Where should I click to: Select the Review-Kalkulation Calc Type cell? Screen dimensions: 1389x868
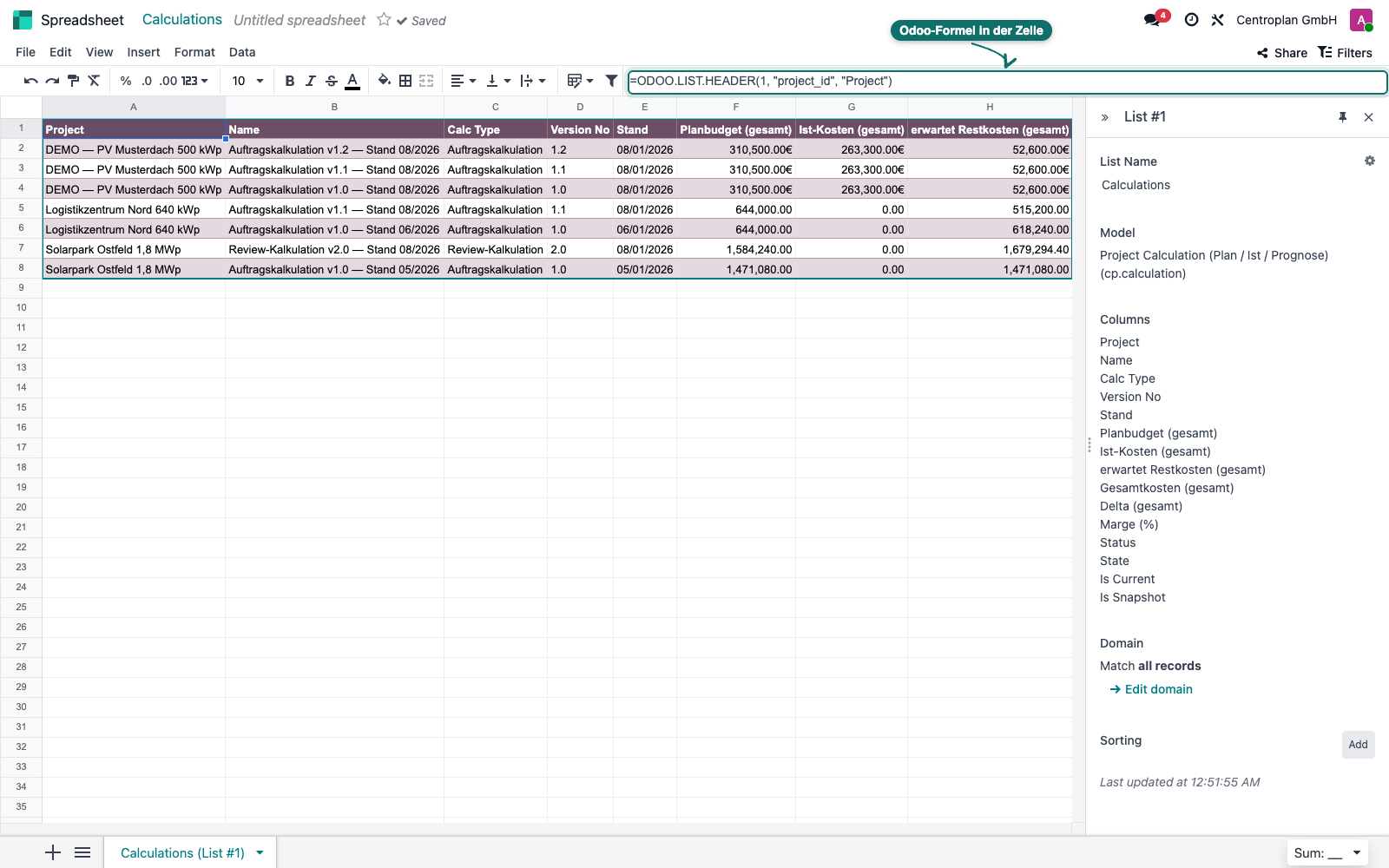[x=496, y=249]
